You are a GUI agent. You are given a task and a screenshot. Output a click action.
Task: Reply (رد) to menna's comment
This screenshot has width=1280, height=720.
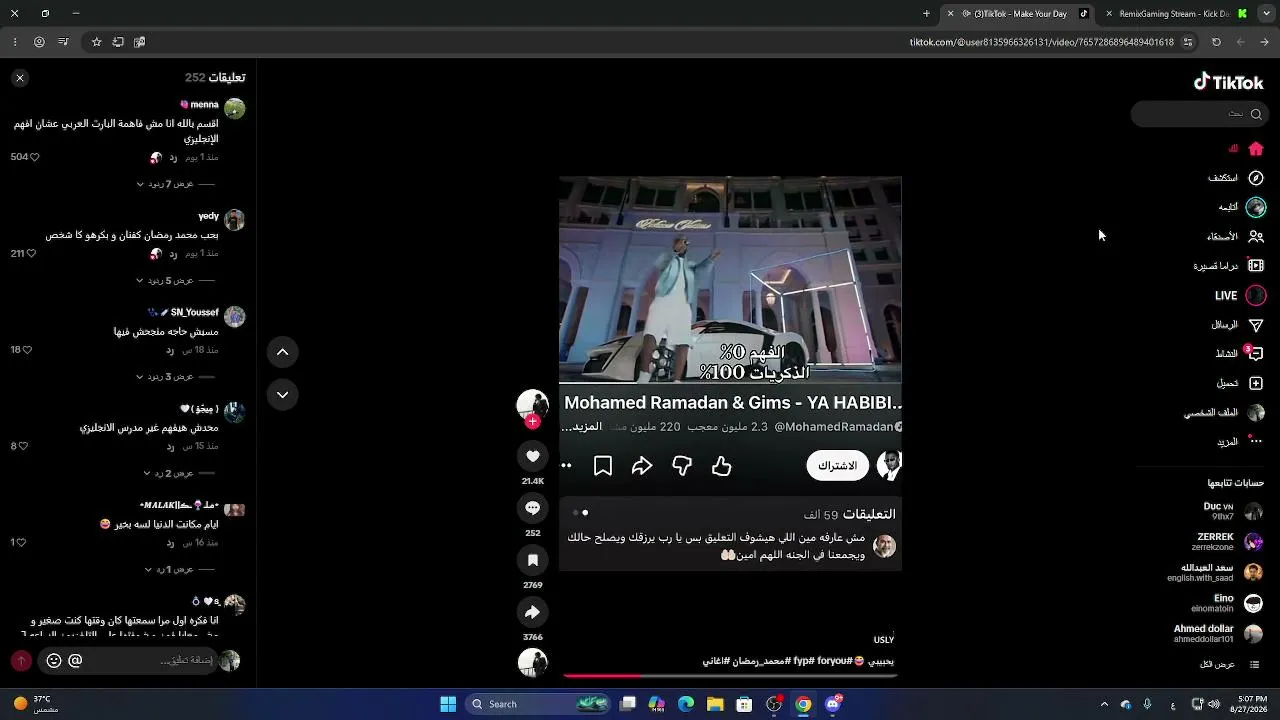(x=173, y=158)
